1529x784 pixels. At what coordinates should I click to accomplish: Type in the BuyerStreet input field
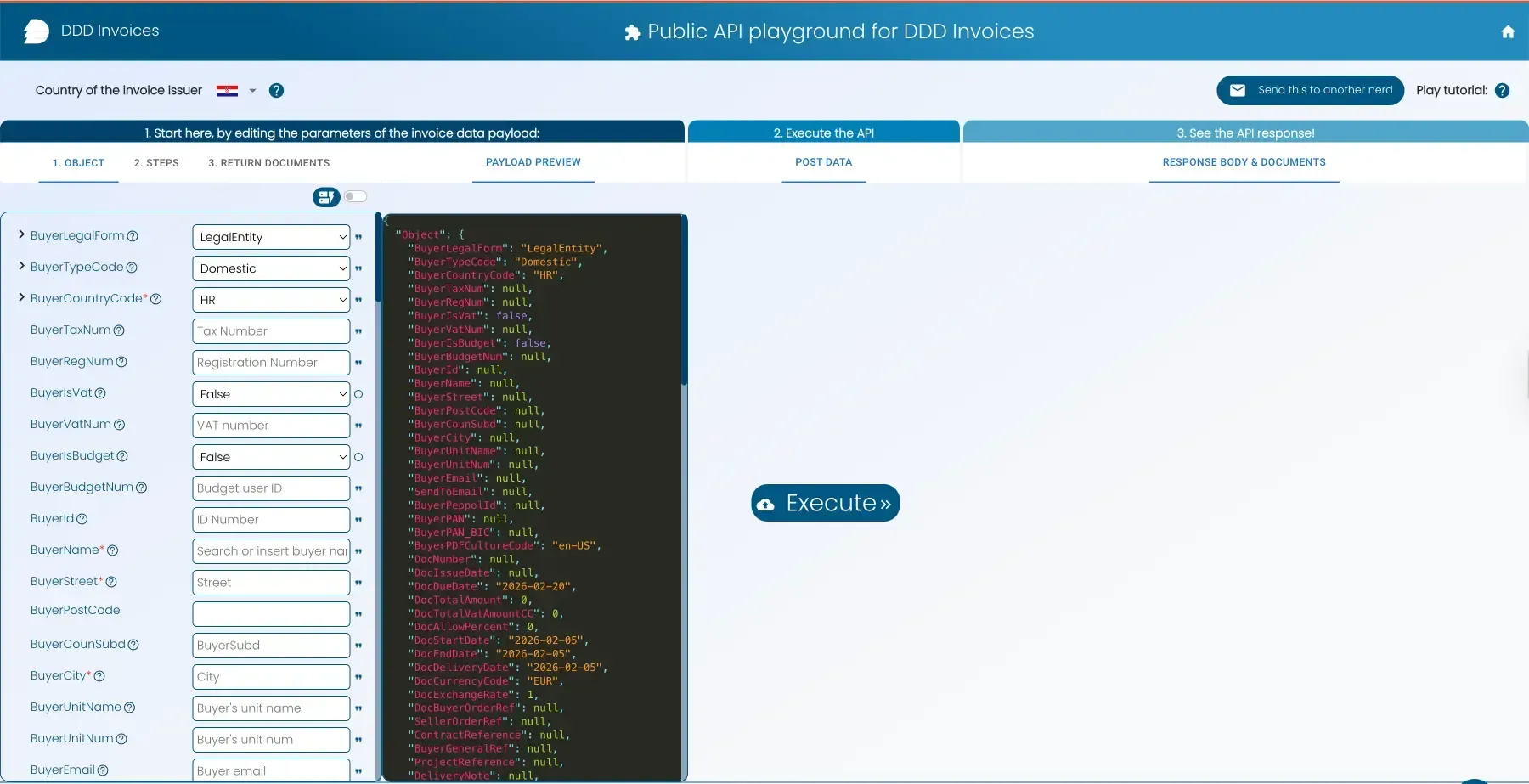(270, 583)
